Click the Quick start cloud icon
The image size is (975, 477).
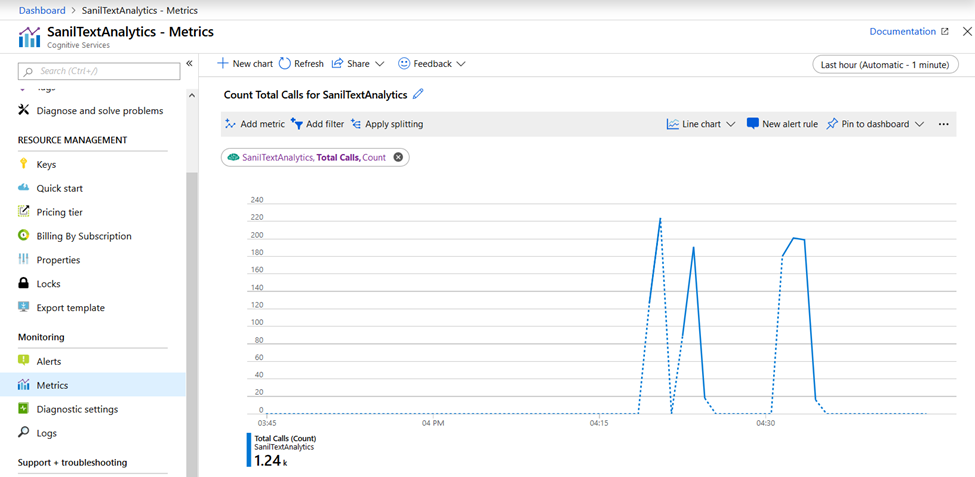pos(24,188)
